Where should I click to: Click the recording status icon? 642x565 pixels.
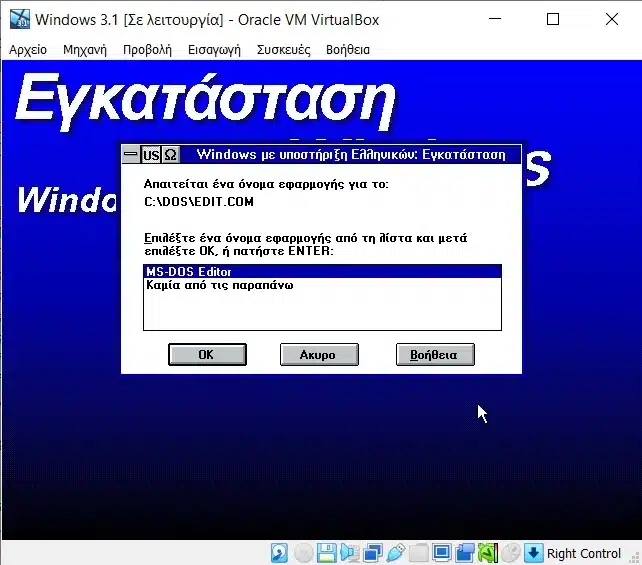pyautogui.click(x=465, y=554)
